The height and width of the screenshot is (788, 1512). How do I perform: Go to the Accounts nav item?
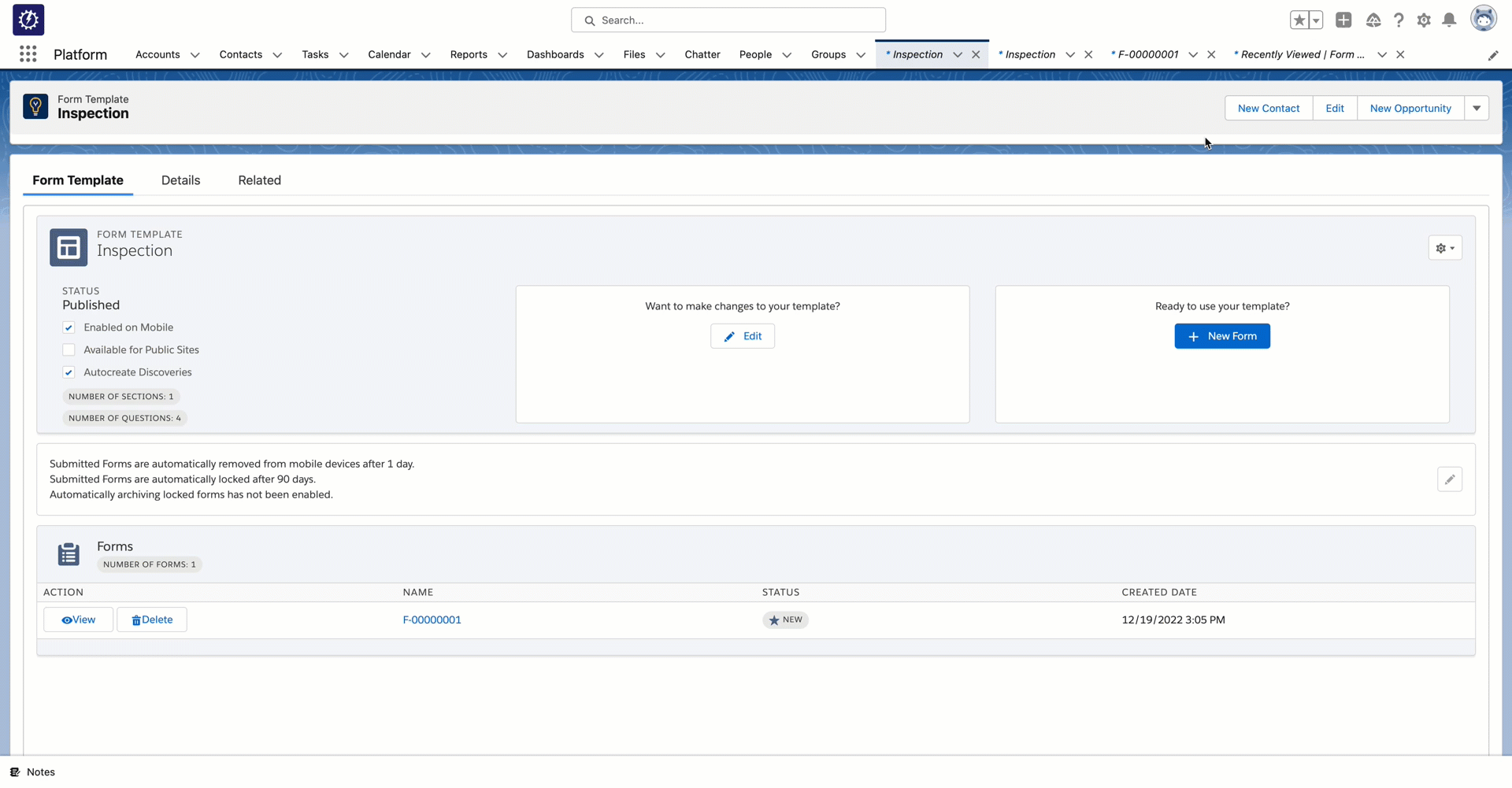coord(157,54)
